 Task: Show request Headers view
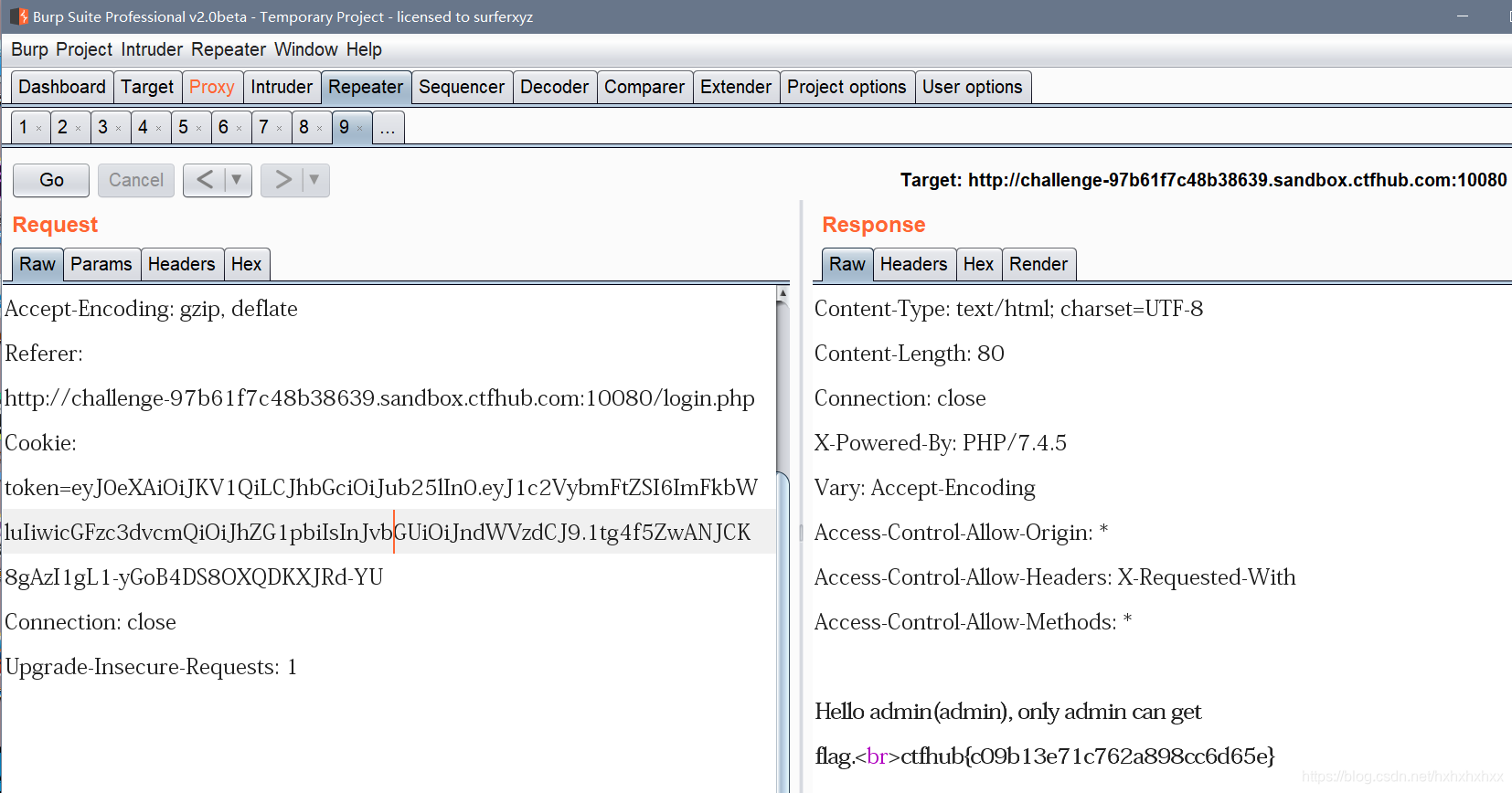click(x=182, y=264)
